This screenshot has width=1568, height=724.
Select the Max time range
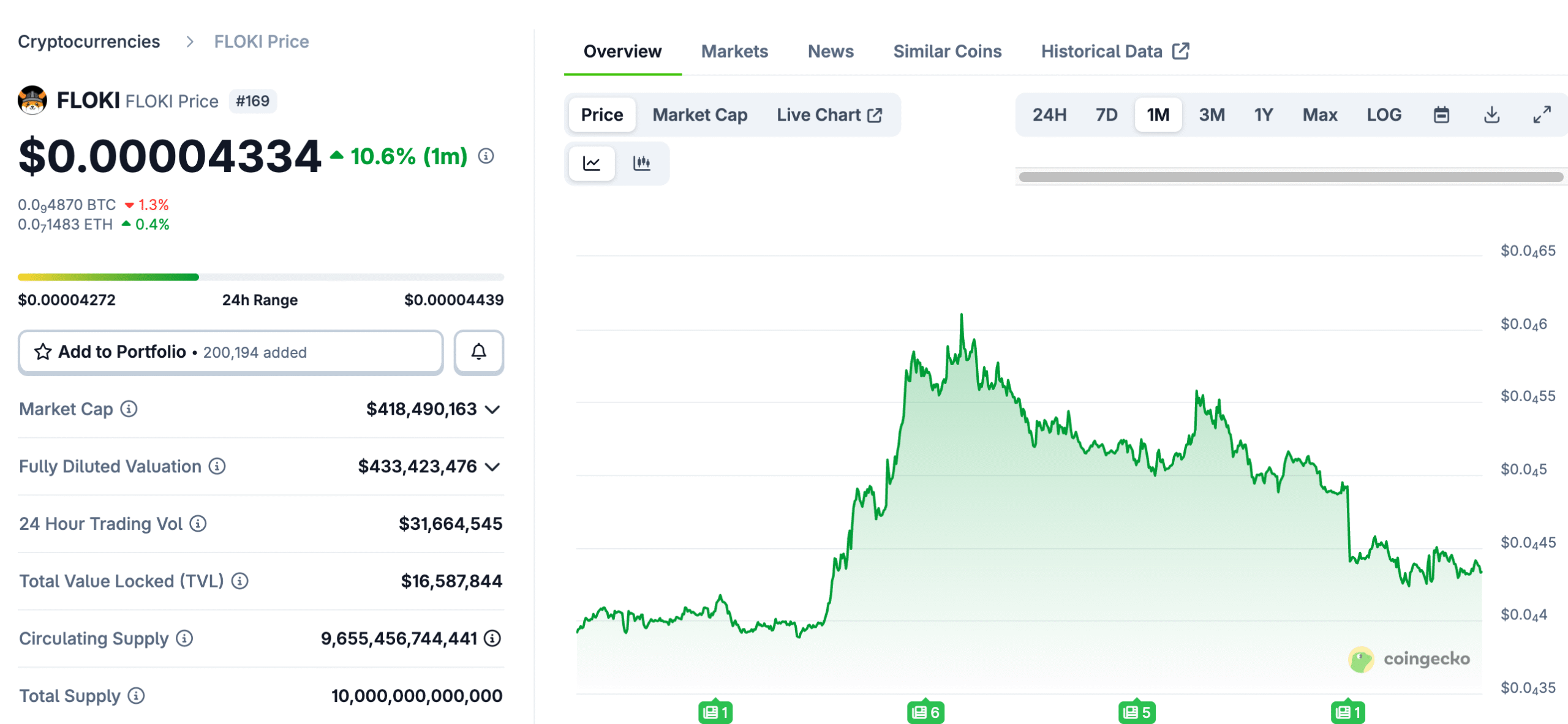click(x=1320, y=115)
